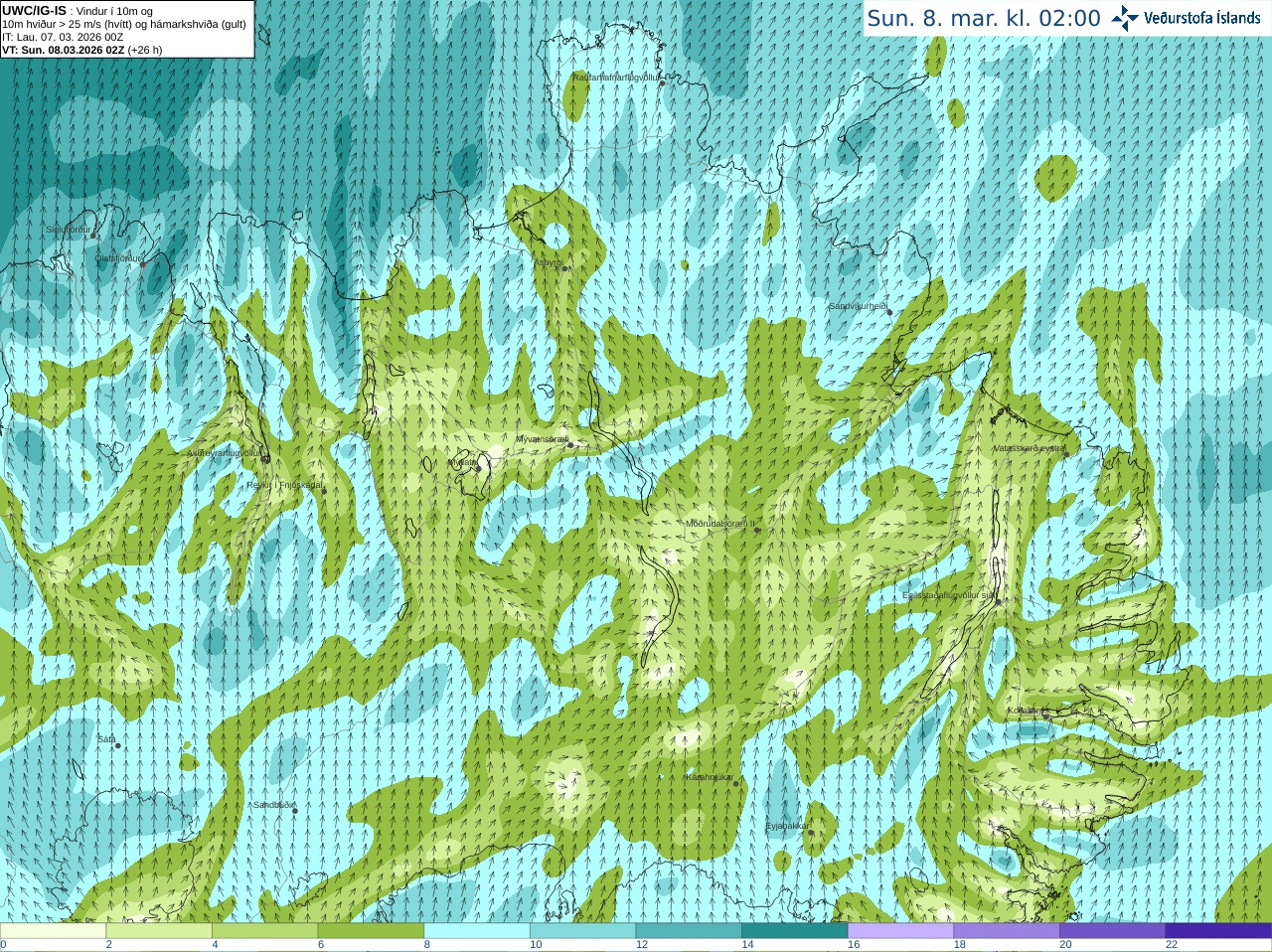Click the Siglufjörður station label
Image resolution: width=1272 pixels, height=952 pixels.
68,230
